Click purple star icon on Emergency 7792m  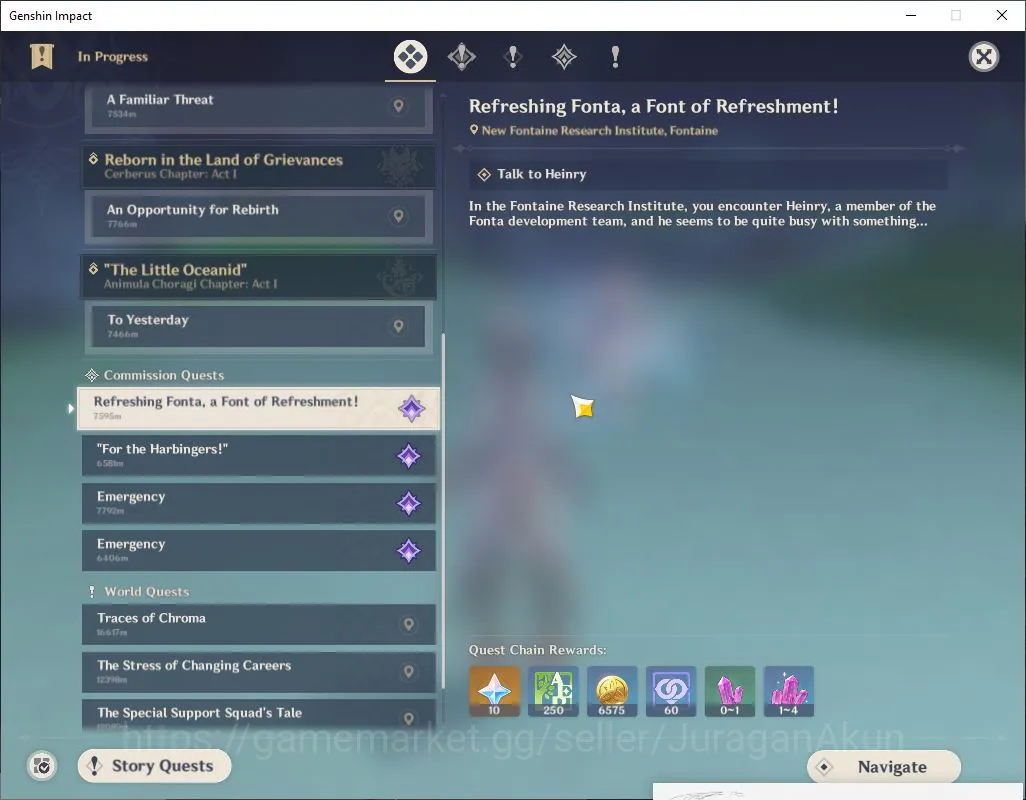tap(408, 504)
